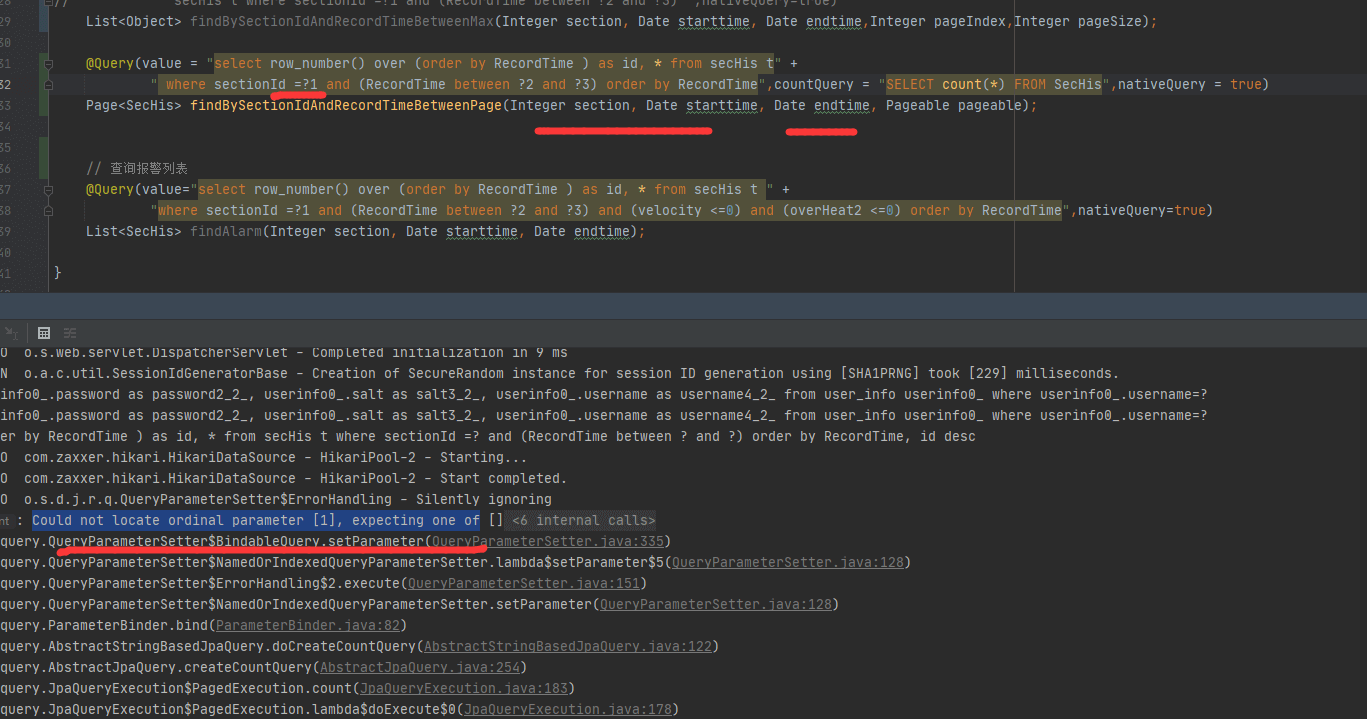Click the scroll-to-end icon at console toolbar left
This screenshot has height=719, width=1367.
11,333
